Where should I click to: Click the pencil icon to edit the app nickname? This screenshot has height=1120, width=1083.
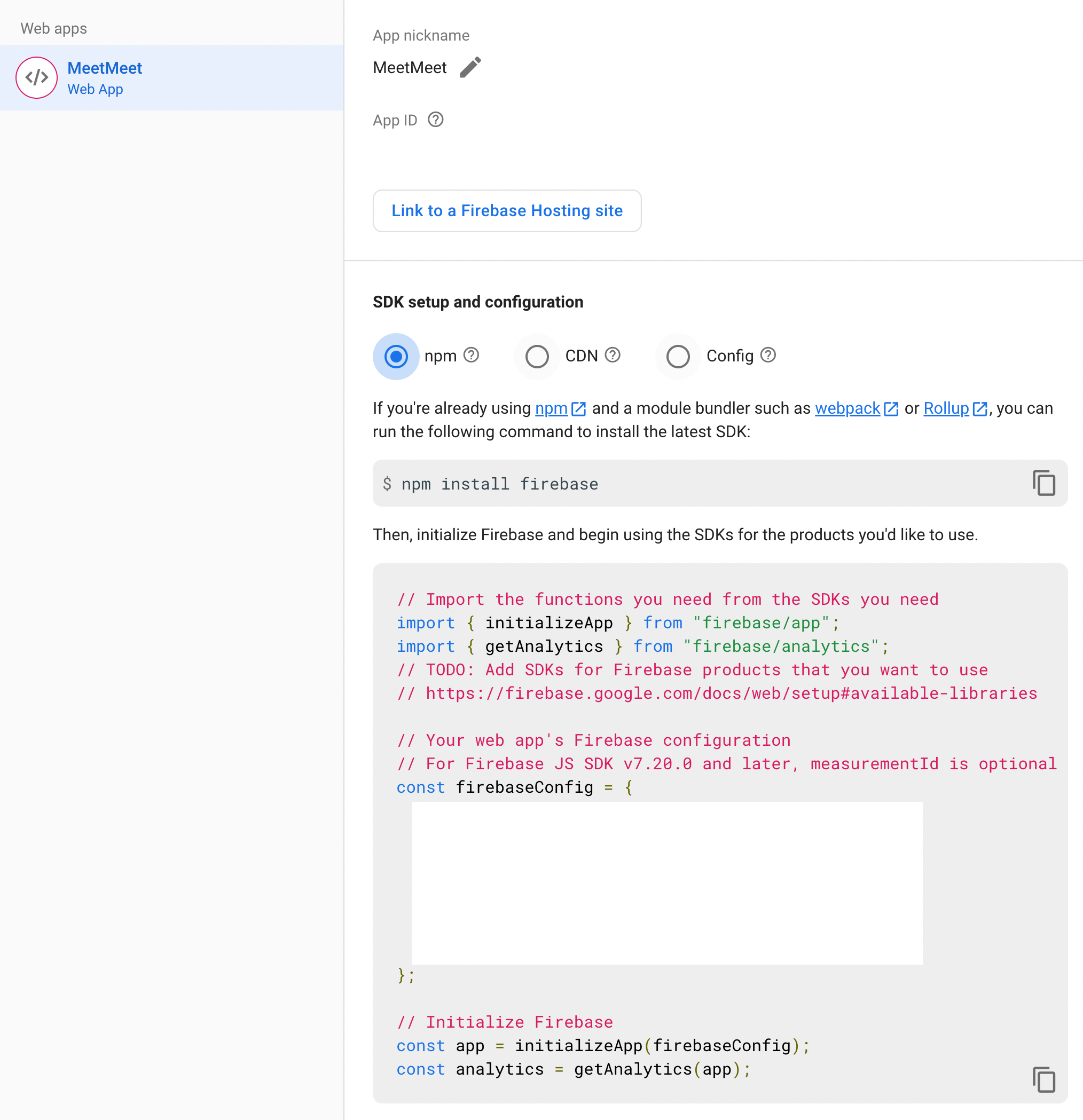[x=470, y=67]
